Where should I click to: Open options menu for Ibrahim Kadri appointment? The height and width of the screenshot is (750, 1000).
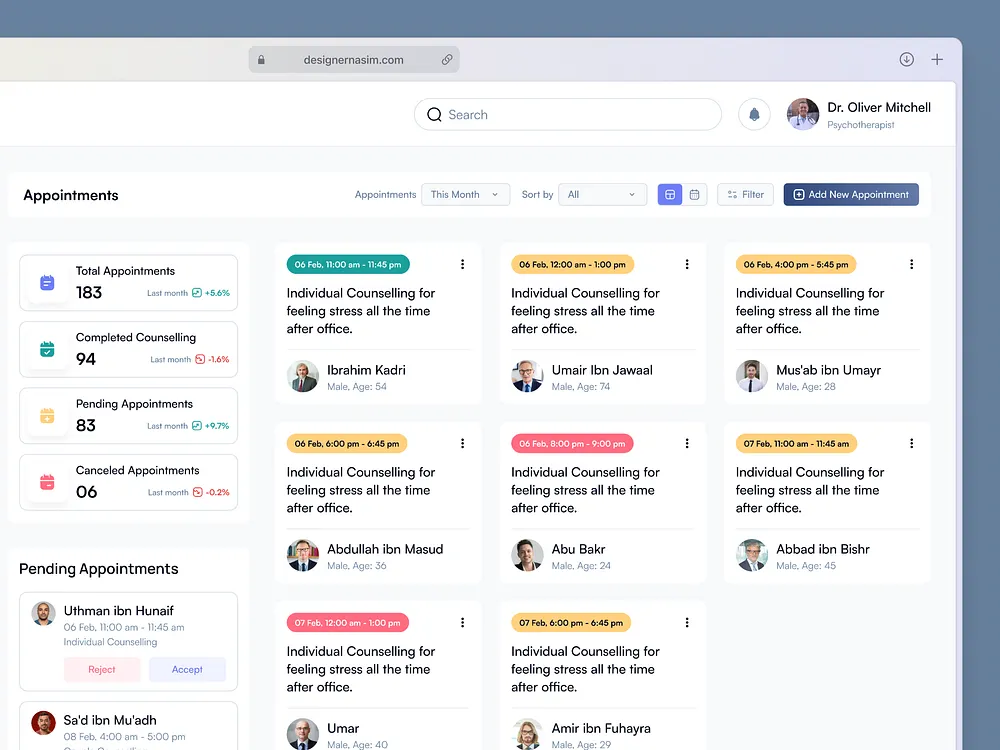click(462, 264)
